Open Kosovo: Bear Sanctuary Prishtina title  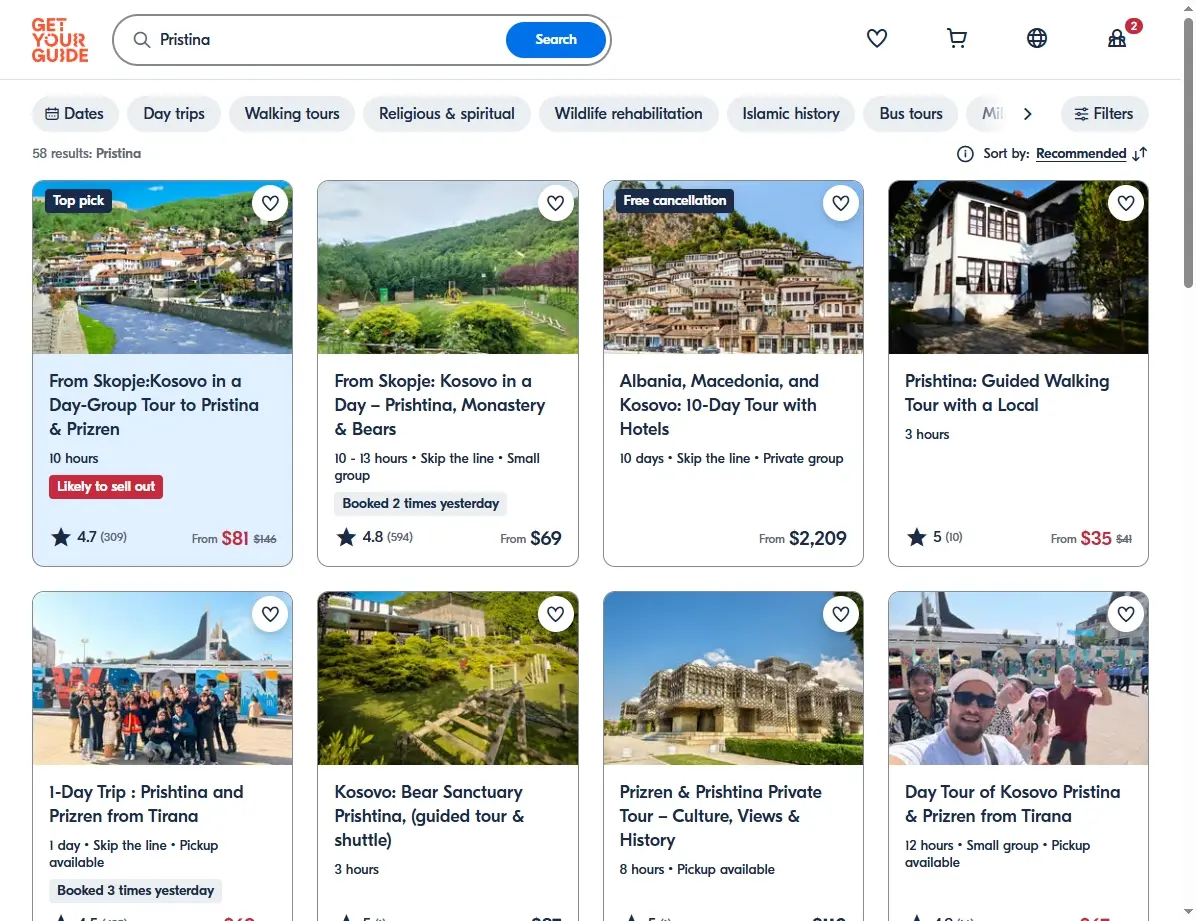pos(429,816)
